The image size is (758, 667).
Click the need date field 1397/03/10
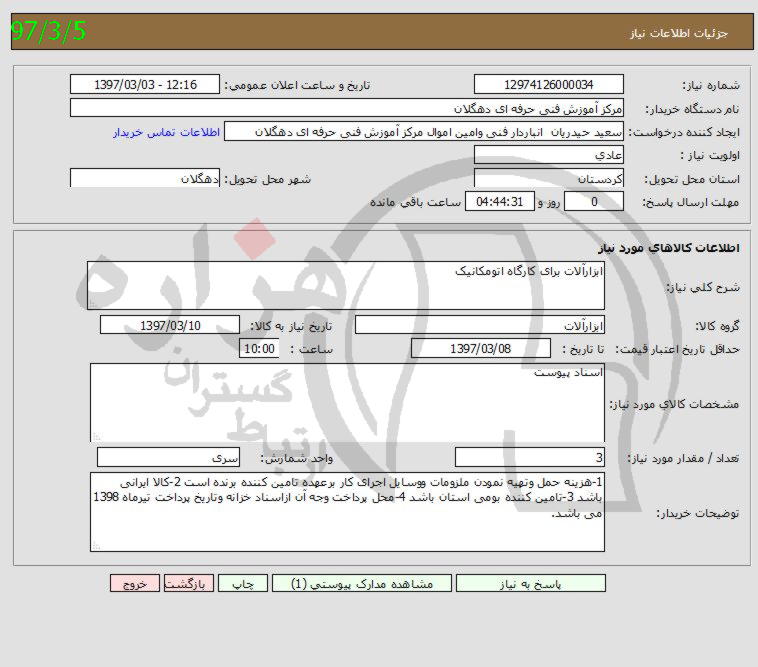(x=170, y=325)
